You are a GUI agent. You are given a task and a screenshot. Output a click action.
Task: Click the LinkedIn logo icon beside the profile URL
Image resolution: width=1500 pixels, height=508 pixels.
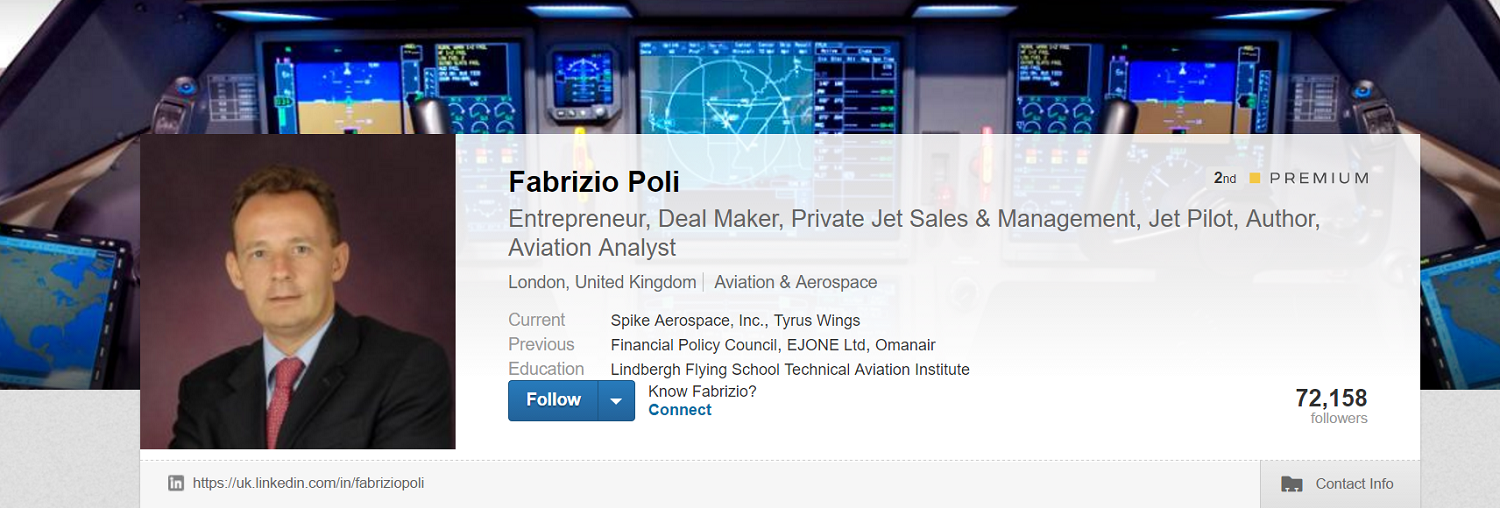(x=176, y=483)
